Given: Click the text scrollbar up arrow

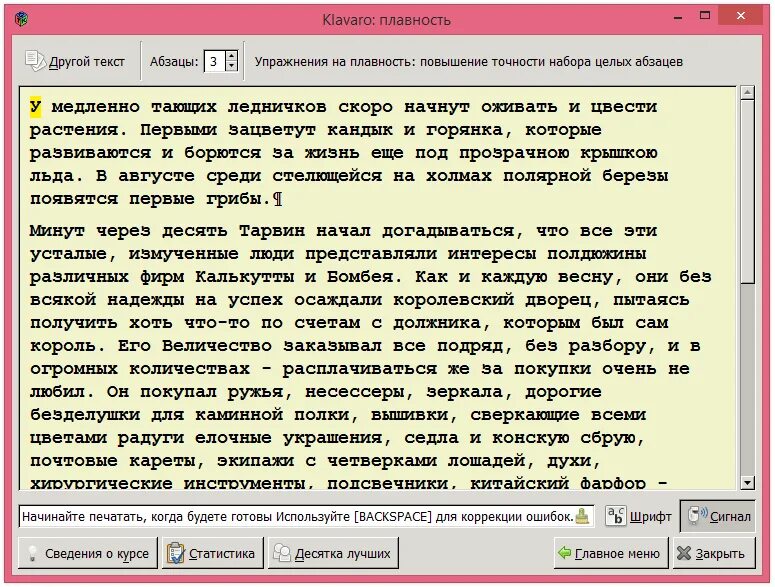Looking at the screenshot, I should (747, 92).
